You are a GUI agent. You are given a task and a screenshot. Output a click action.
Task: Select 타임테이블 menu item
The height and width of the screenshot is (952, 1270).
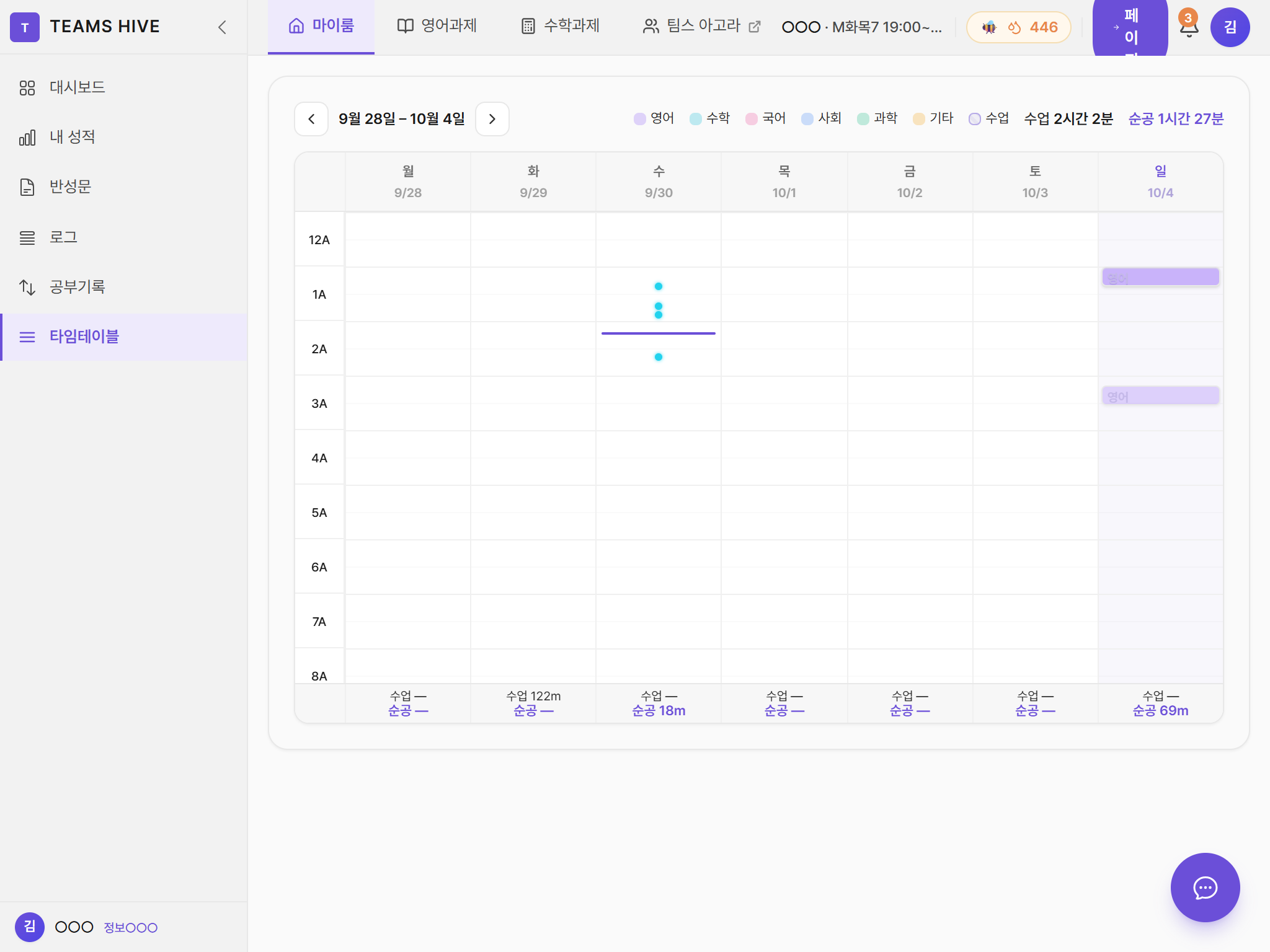coord(124,337)
